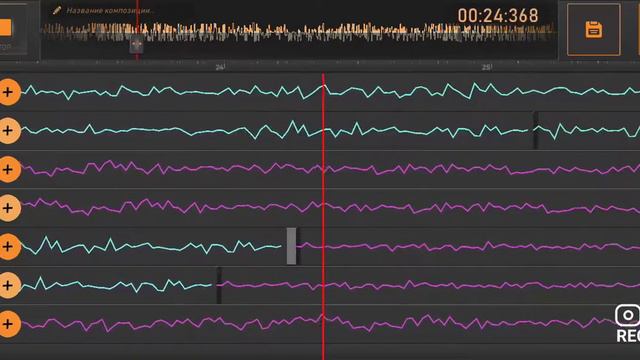640x360 pixels.
Task: Select the purple clip on third track
Action: click(x=331, y=168)
